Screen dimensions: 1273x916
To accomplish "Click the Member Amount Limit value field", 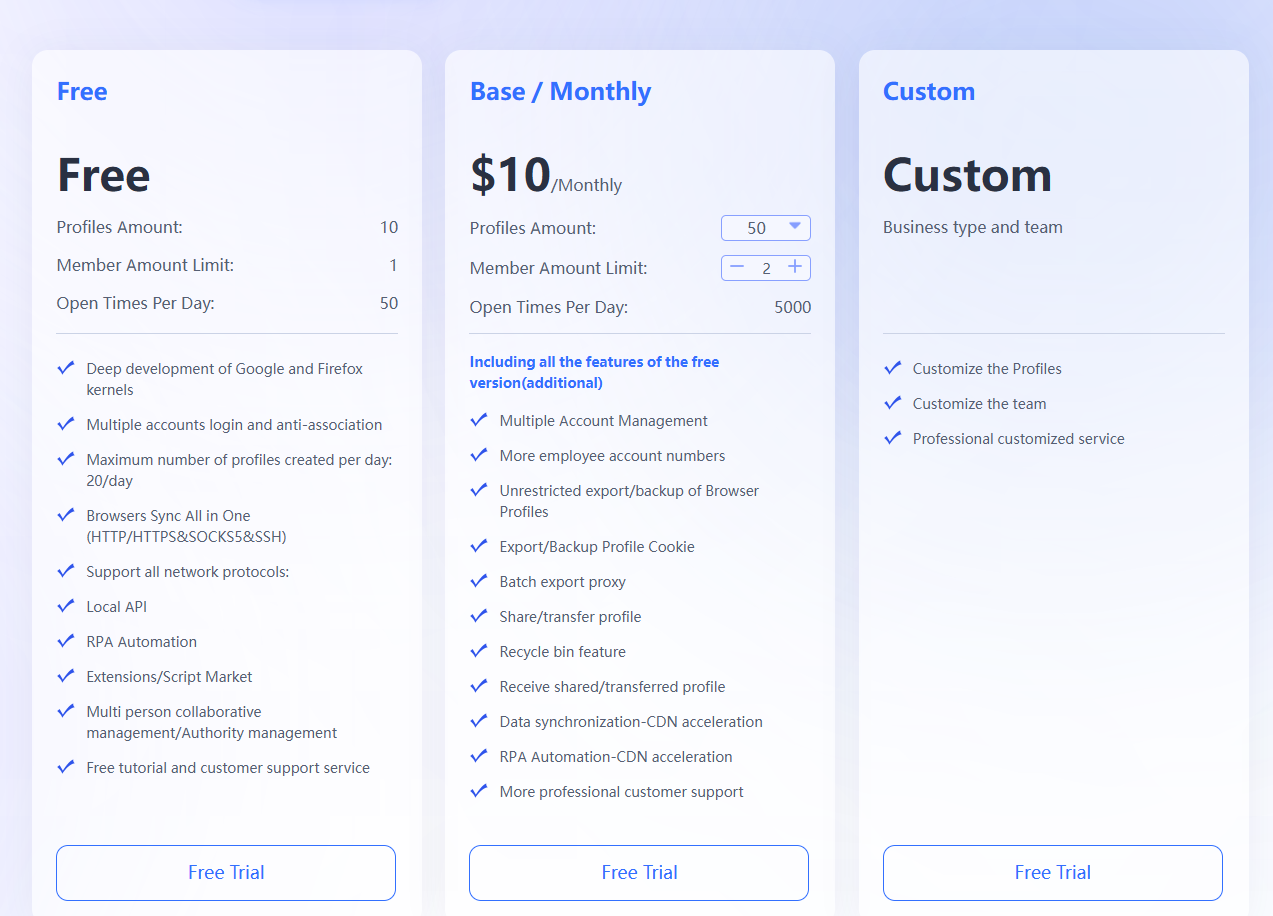I will coord(766,268).
